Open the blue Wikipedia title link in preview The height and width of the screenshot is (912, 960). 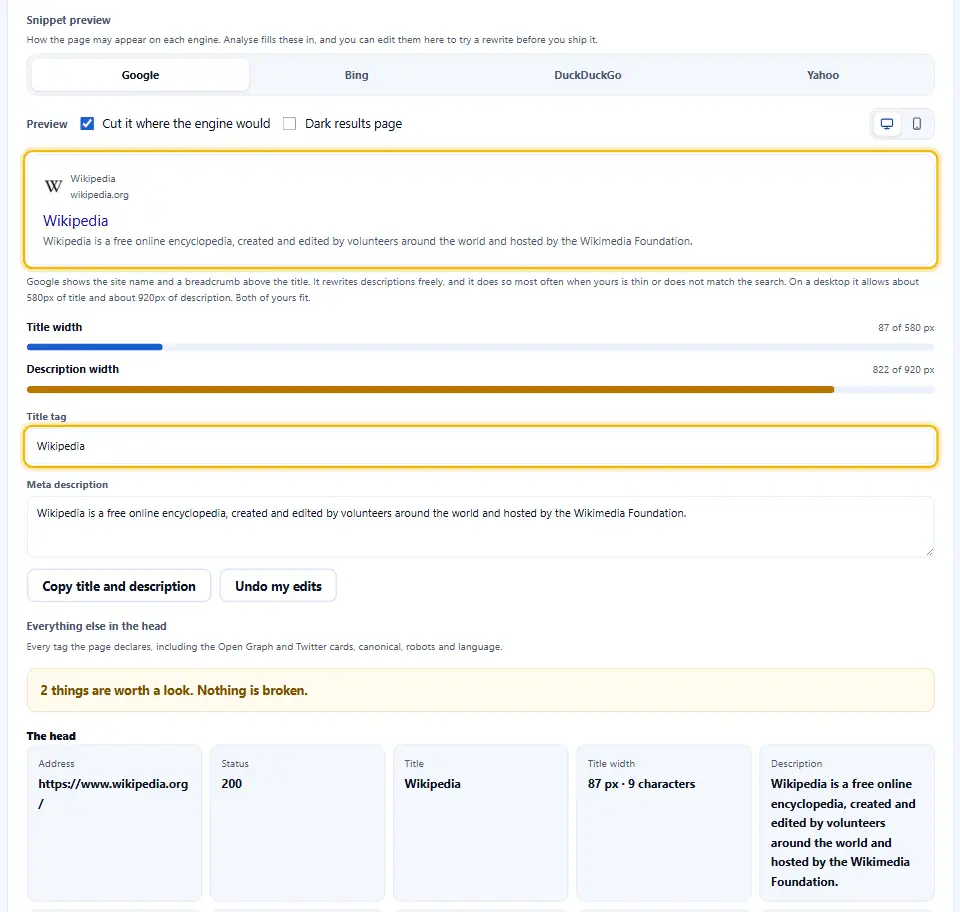[x=75, y=220]
